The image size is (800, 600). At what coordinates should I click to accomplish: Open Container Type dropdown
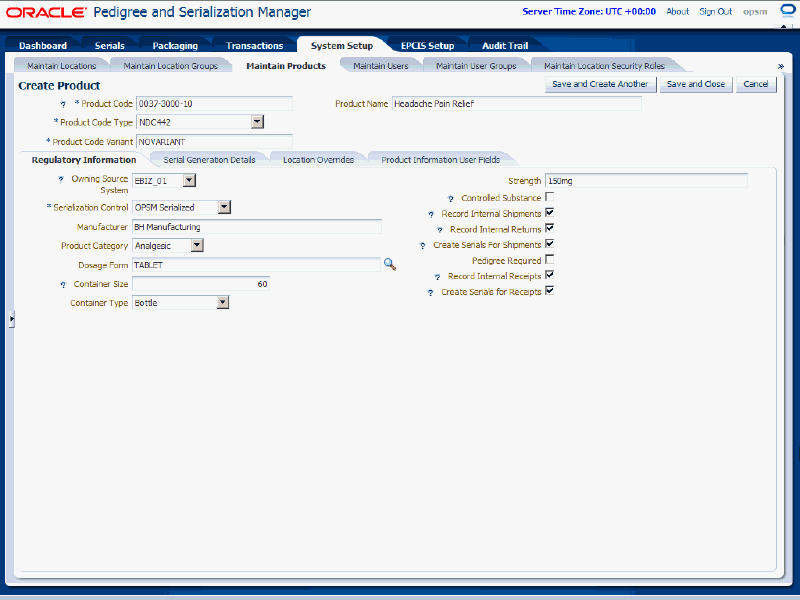pyautogui.click(x=222, y=303)
